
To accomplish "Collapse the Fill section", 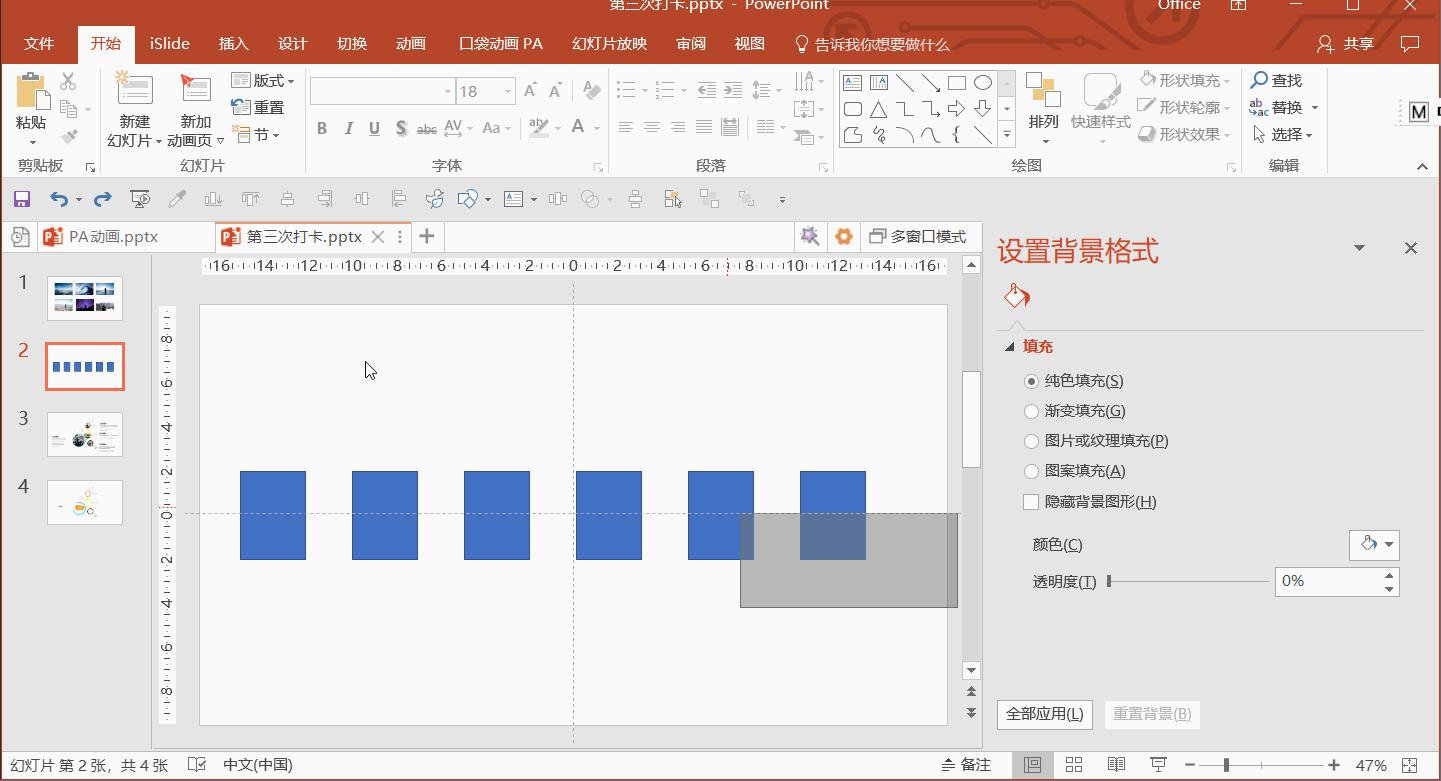I will click(1010, 347).
